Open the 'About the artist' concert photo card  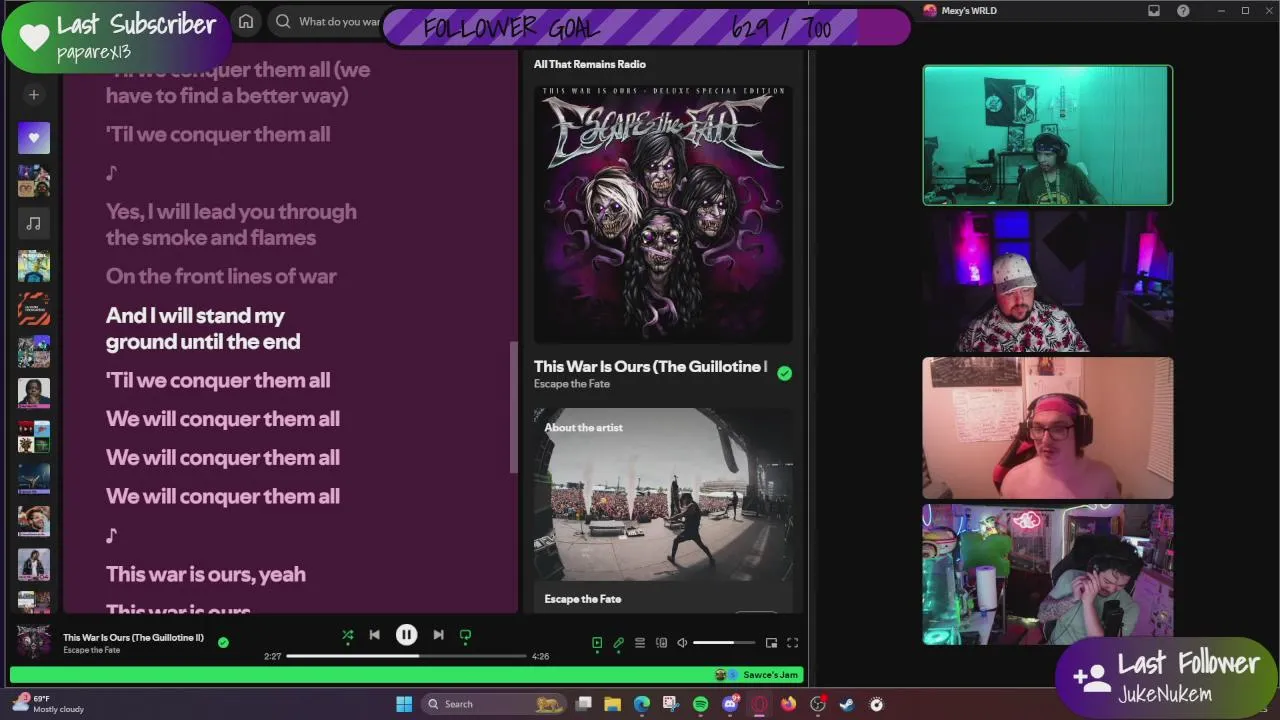point(663,495)
